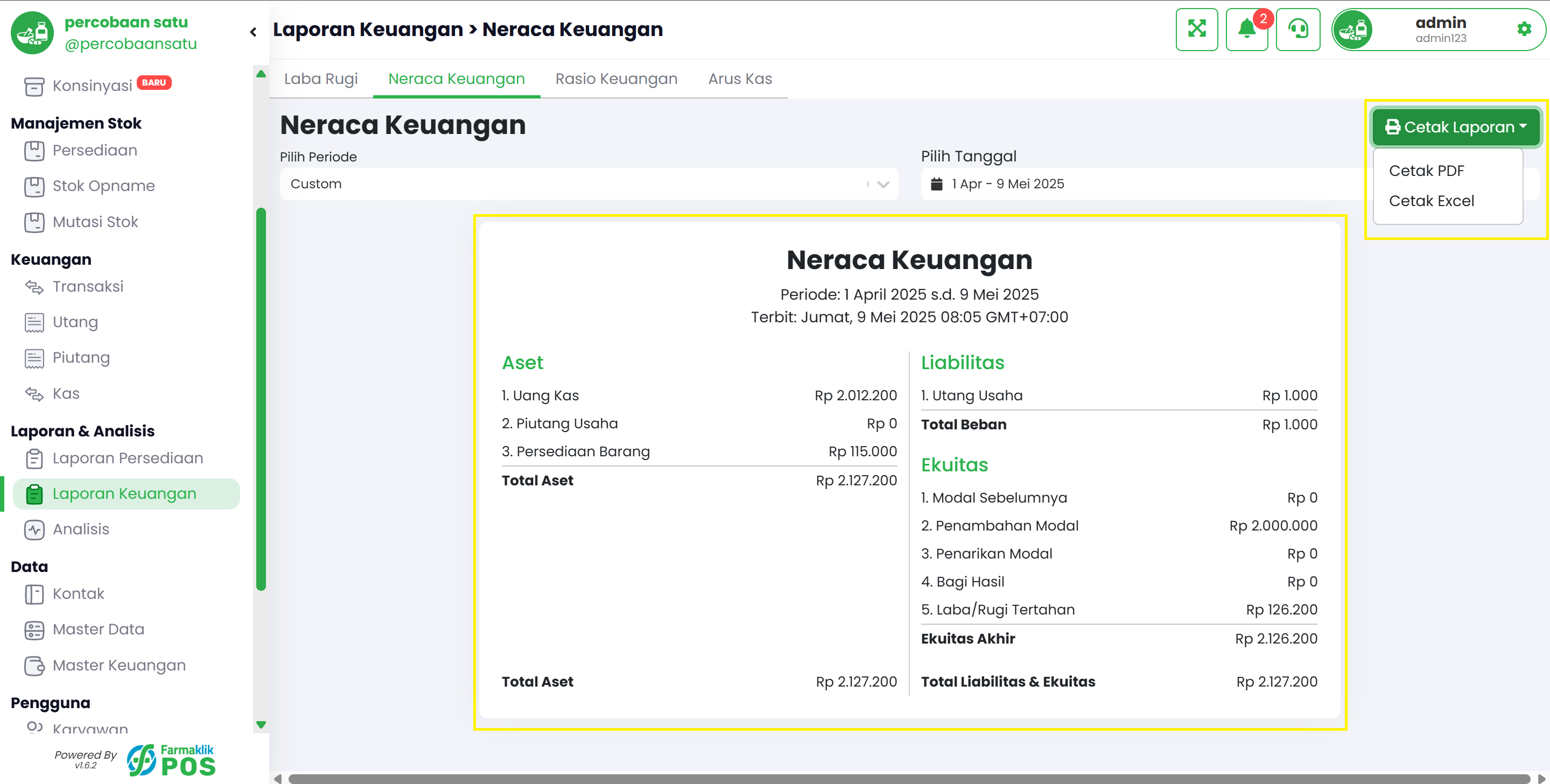Image resolution: width=1550 pixels, height=784 pixels.
Task: Click the Piutang receipt icon
Action: tap(34, 358)
